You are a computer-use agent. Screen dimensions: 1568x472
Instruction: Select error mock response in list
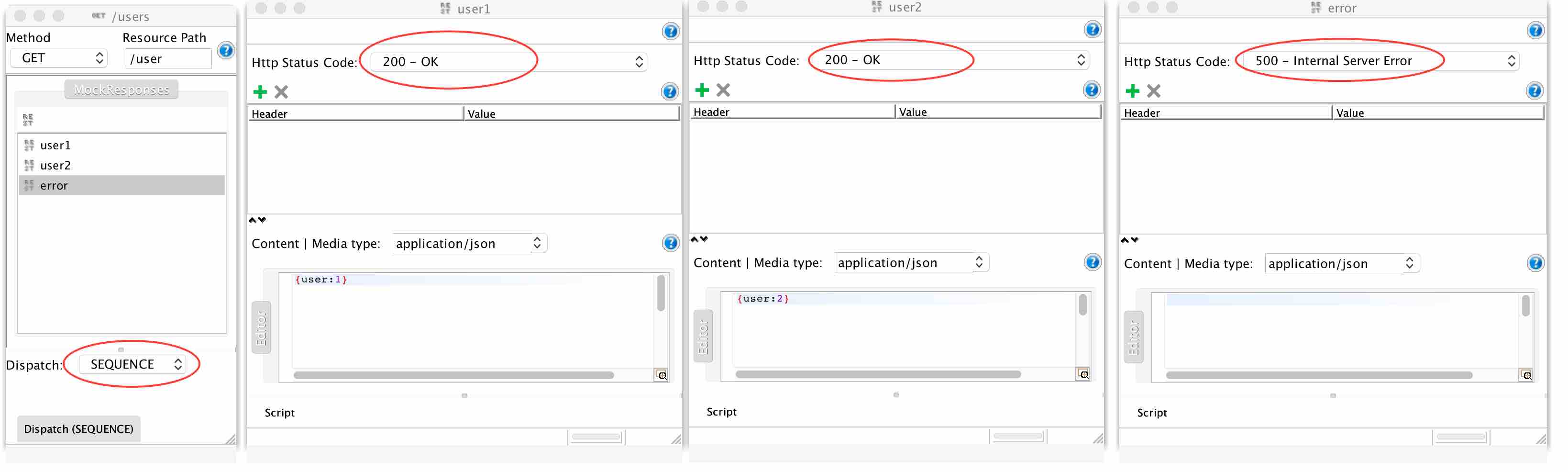pyautogui.click(x=122, y=186)
